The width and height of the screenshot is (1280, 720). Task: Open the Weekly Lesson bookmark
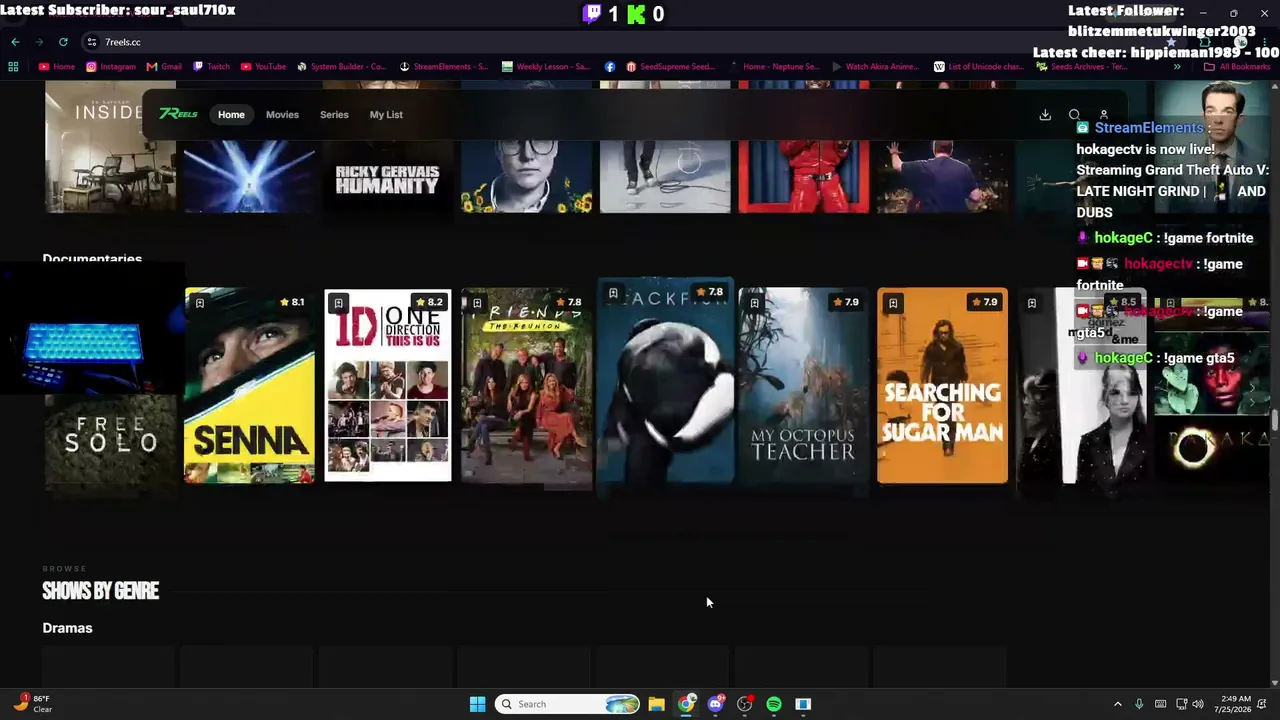[546, 67]
